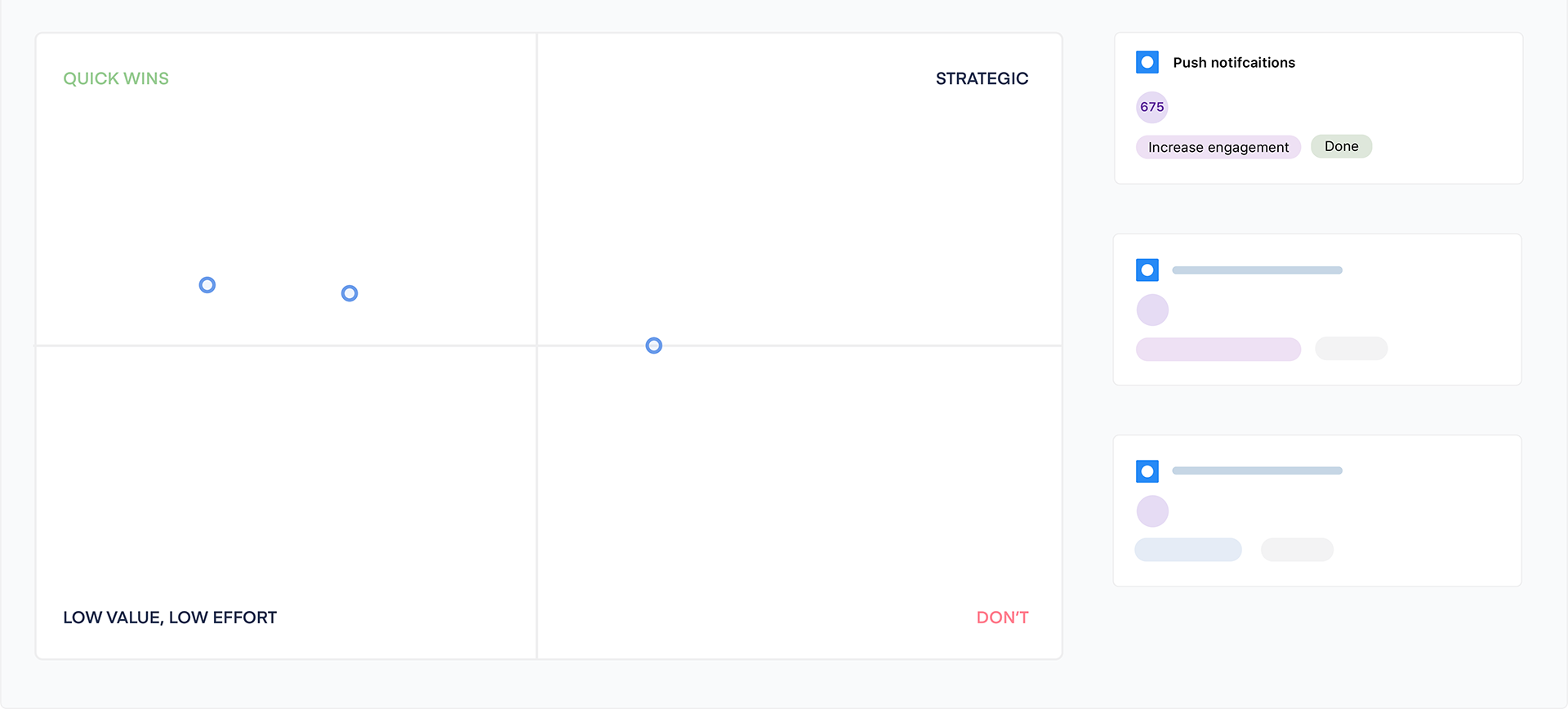Select the data point in the Strategic quadrant
Viewport: 1568px width, 709px height.
coord(653,345)
